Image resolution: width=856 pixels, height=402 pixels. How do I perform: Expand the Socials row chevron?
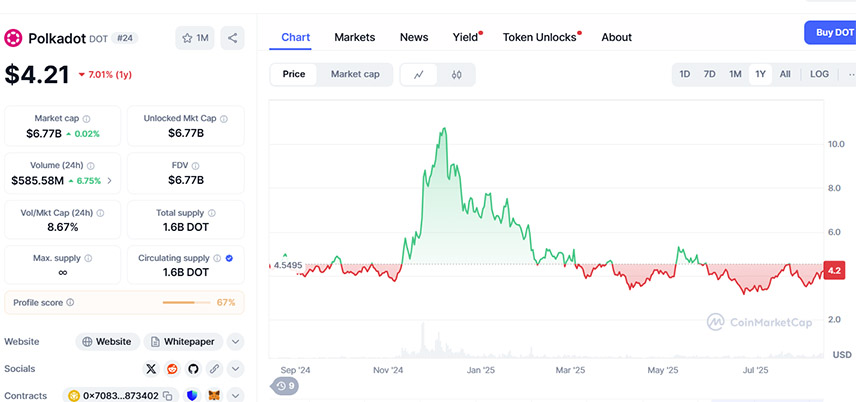pyautogui.click(x=235, y=369)
